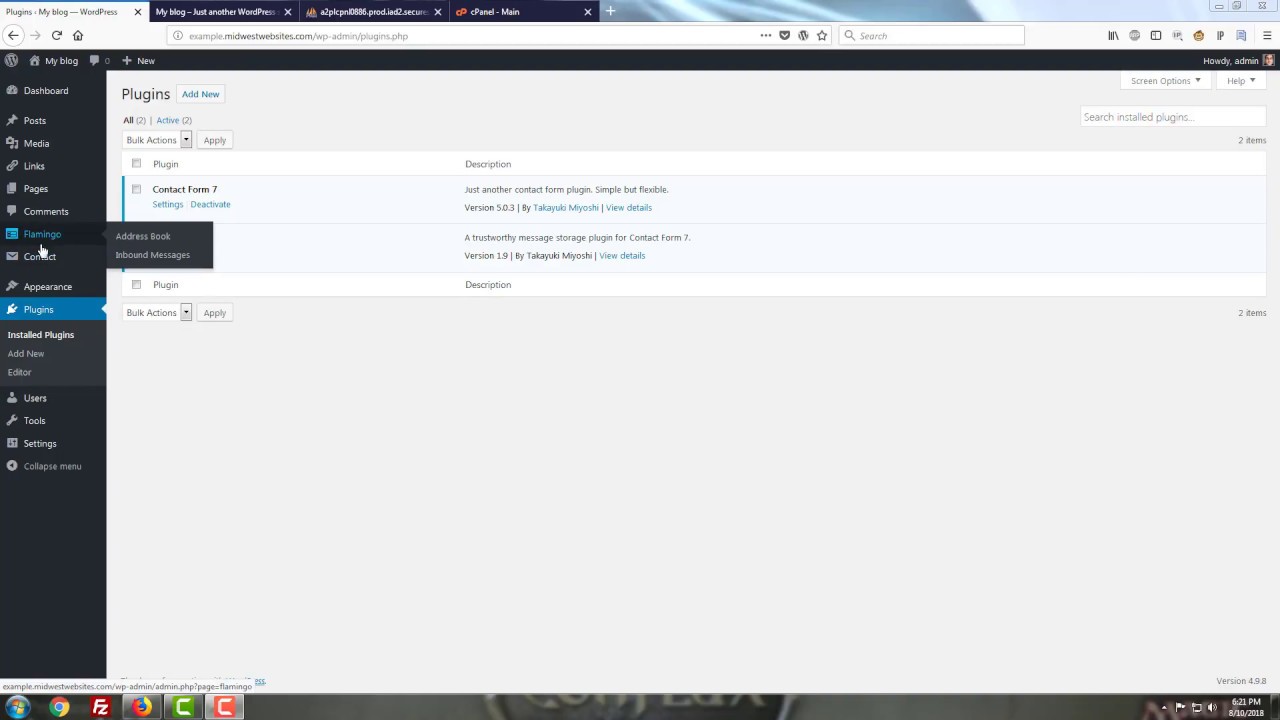This screenshot has width=1280, height=720.
Task: Open Users section in sidebar
Action: coord(35,398)
